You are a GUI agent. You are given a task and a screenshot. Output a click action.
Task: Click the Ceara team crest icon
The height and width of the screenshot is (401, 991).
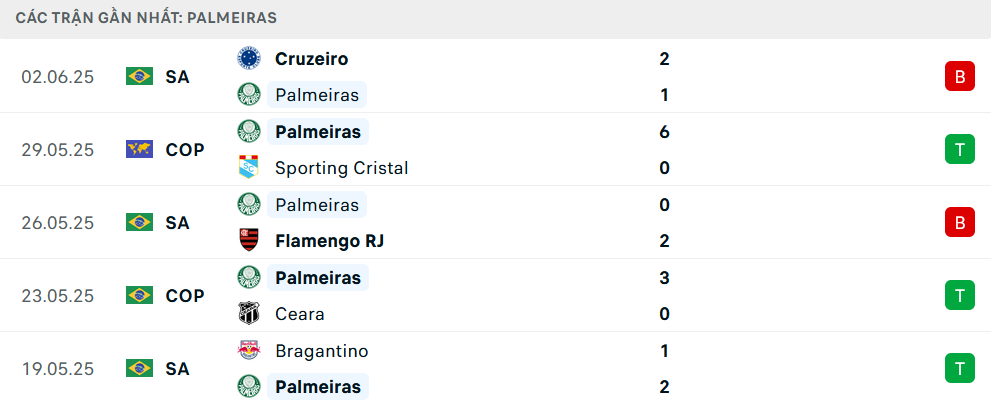click(x=248, y=314)
